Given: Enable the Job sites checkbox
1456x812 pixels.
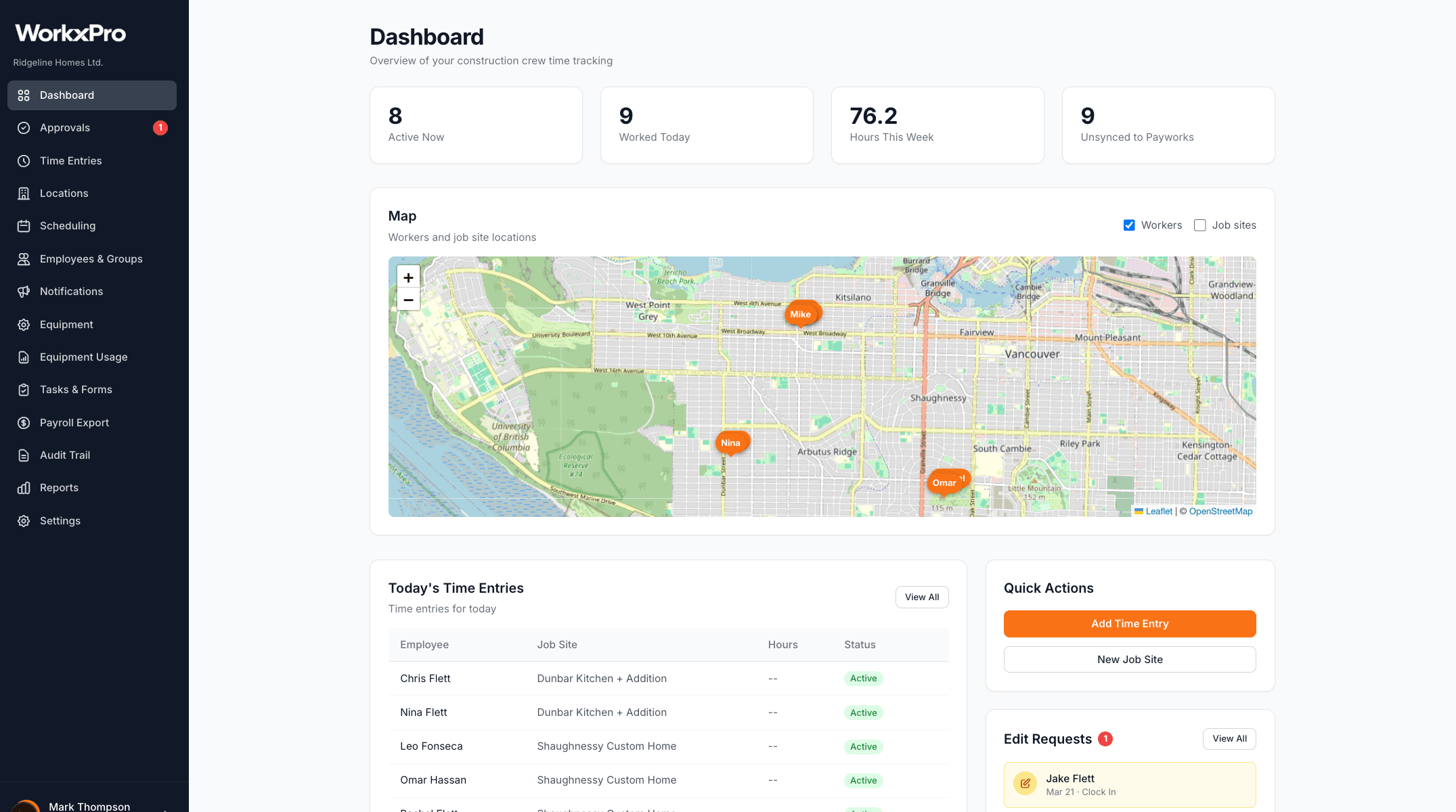Looking at the screenshot, I should (1200, 225).
